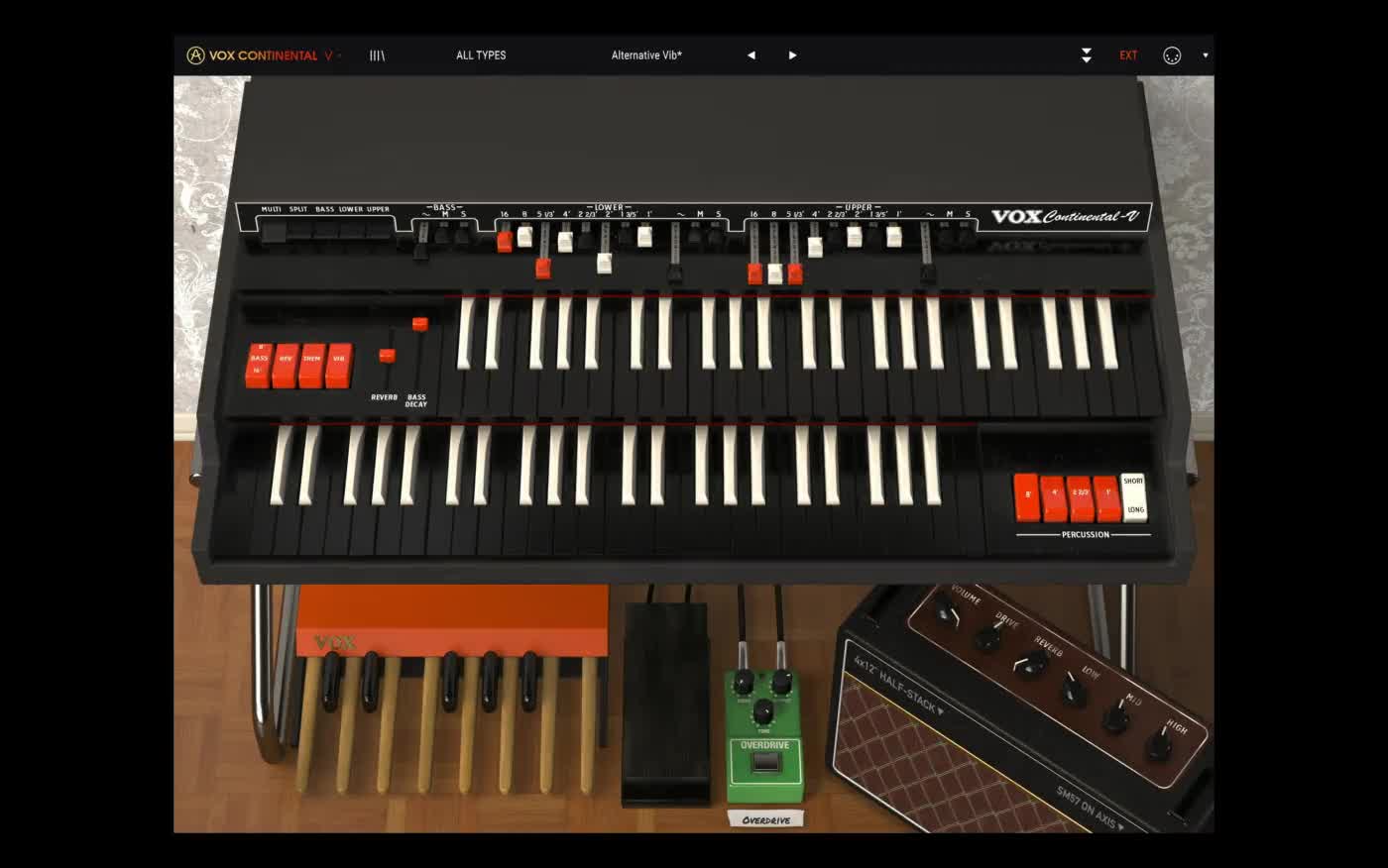Click the overdrive pedal top-left knob

[743, 681]
